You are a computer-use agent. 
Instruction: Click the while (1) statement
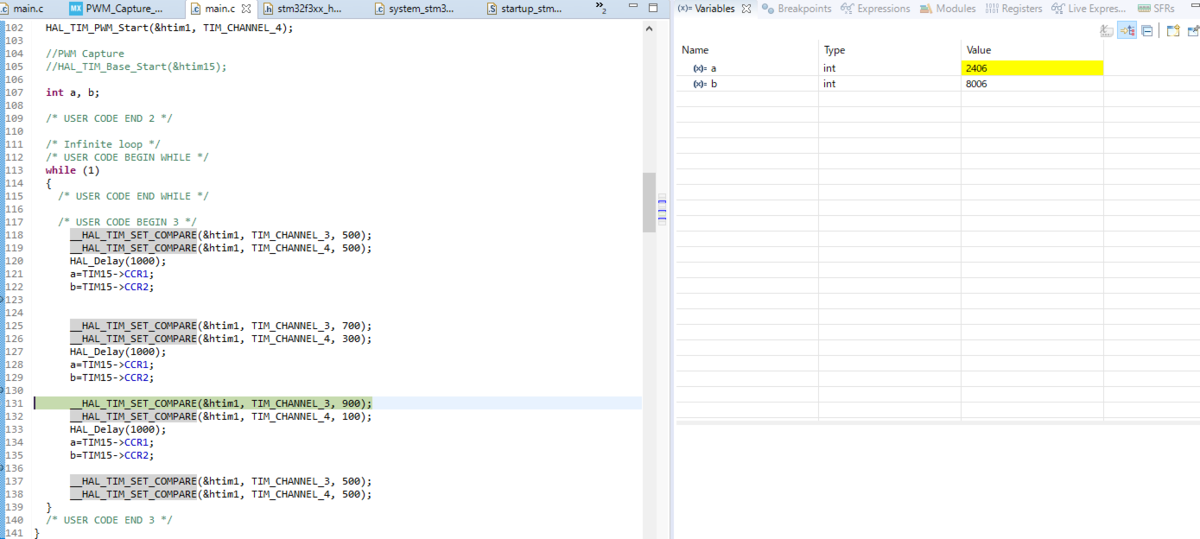point(72,170)
